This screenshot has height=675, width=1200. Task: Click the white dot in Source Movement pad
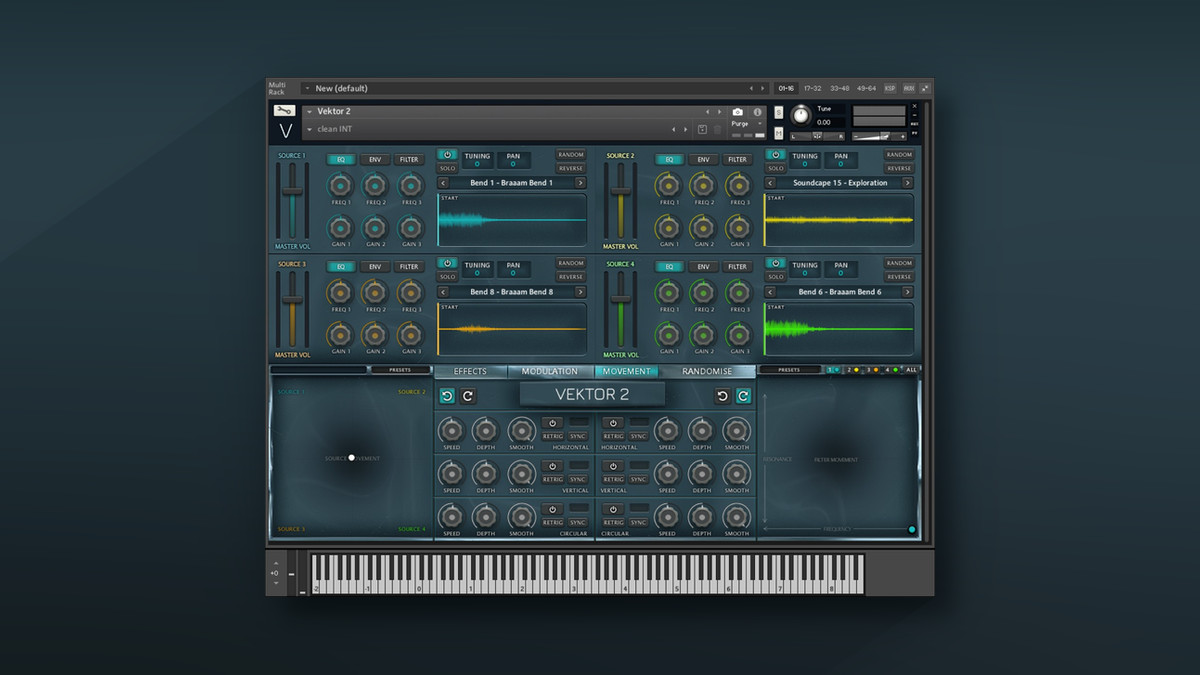click(351, 458)
